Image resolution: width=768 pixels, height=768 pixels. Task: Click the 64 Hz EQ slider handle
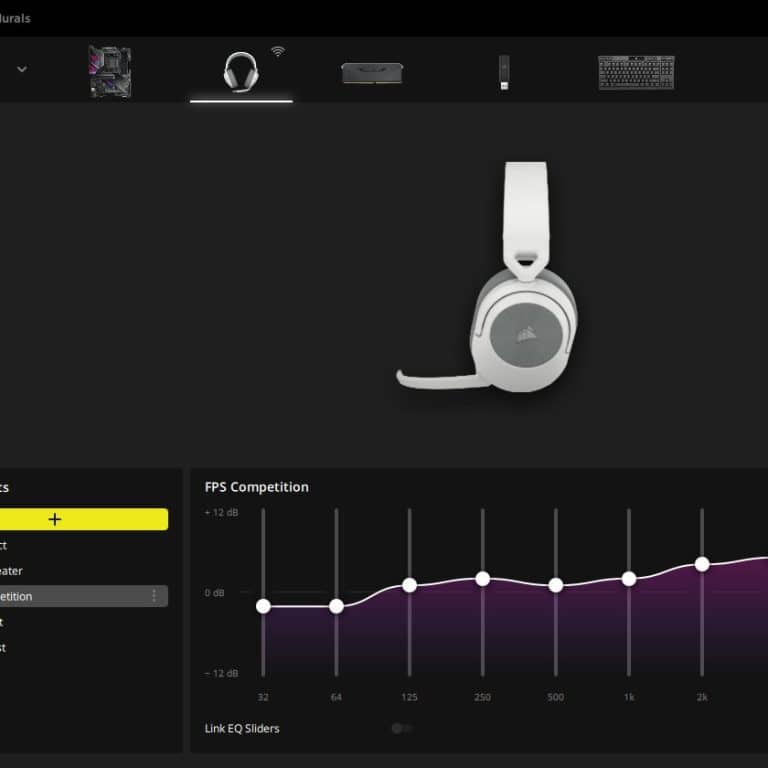pos(336,606)
